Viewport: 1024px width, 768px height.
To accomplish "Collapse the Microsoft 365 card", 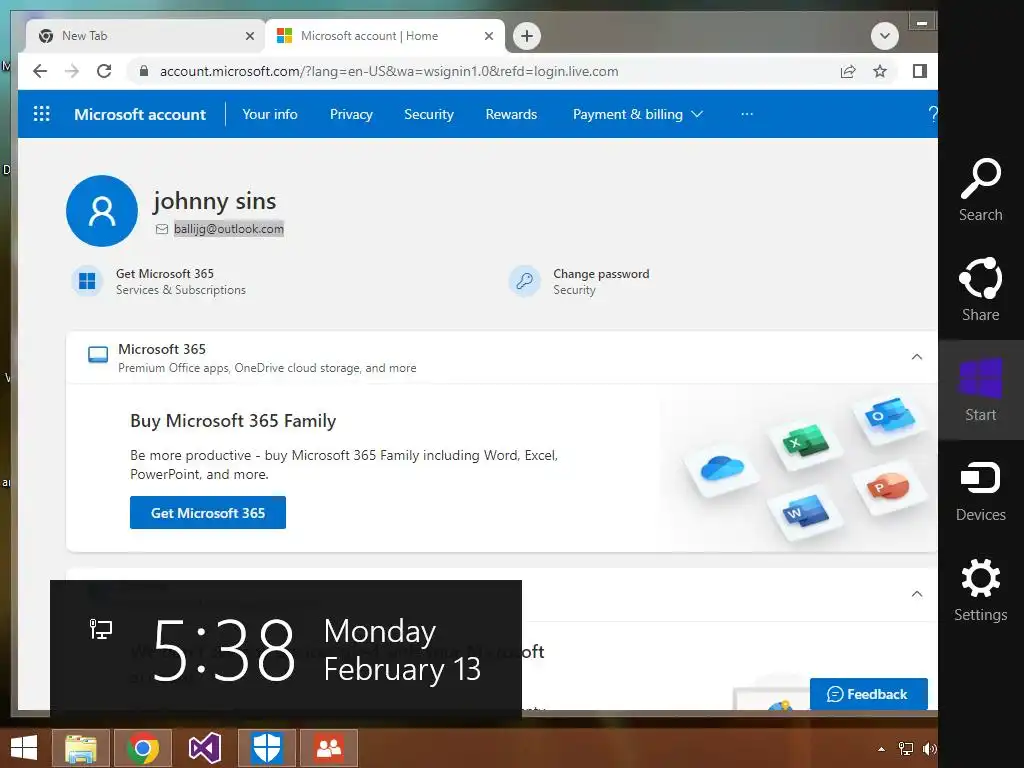I will coord(917,357).
